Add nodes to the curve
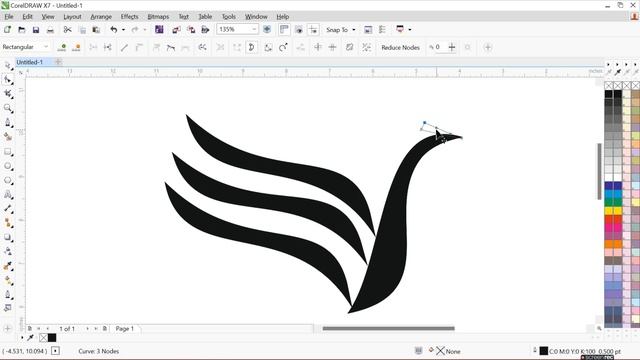The image size is (640, 360). 62,47
